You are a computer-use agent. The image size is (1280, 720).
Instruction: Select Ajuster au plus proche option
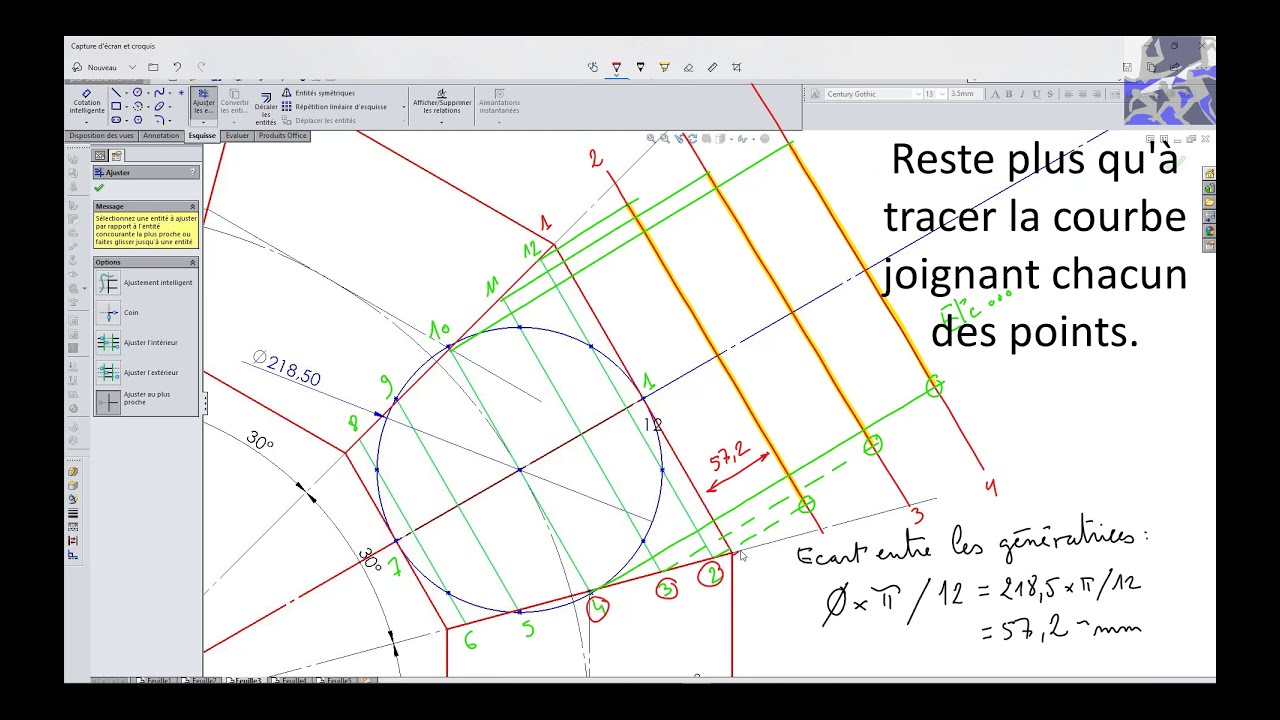coord(135,402)
